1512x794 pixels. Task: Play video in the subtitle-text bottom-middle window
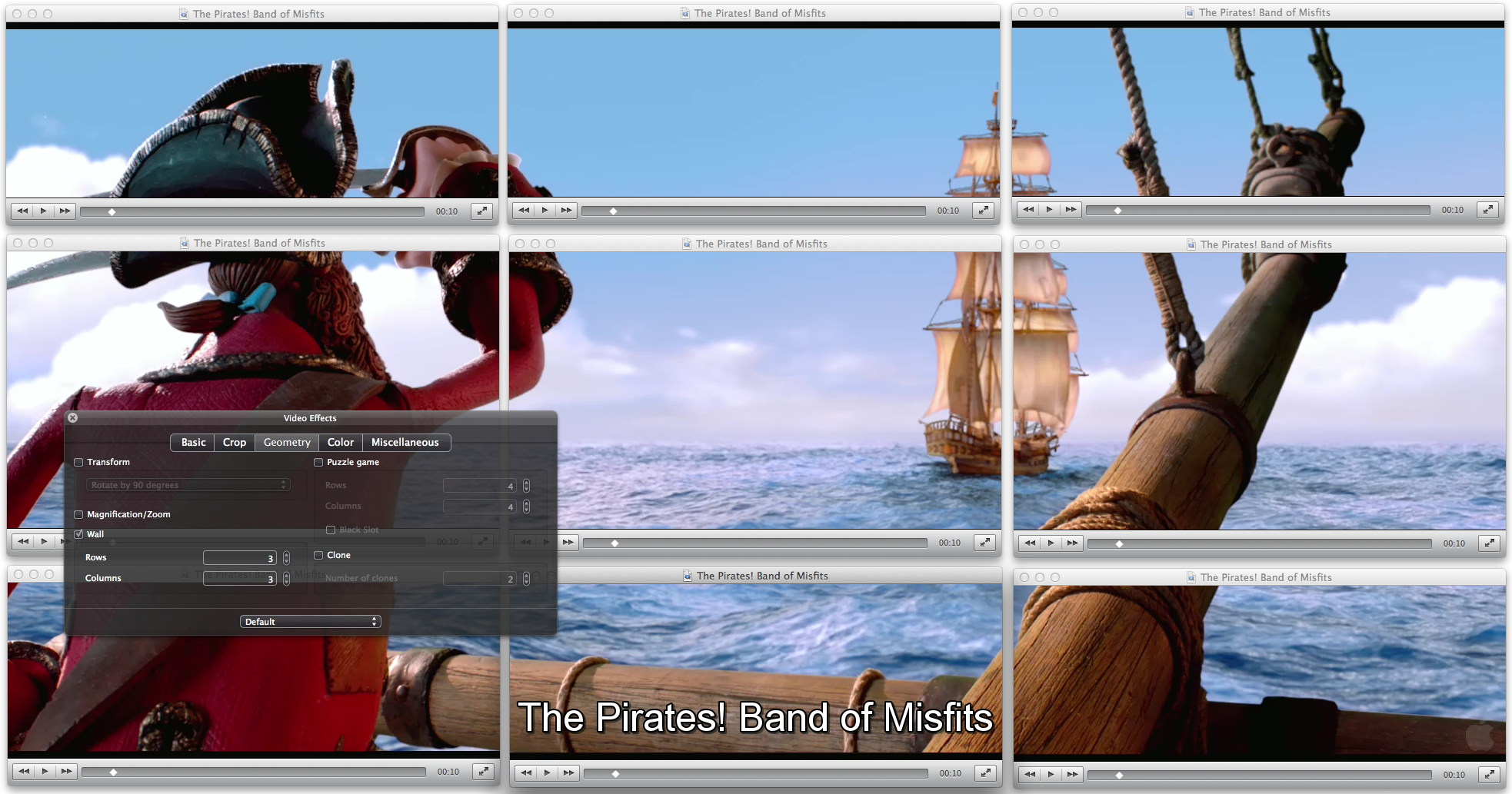tap(547, 772)
